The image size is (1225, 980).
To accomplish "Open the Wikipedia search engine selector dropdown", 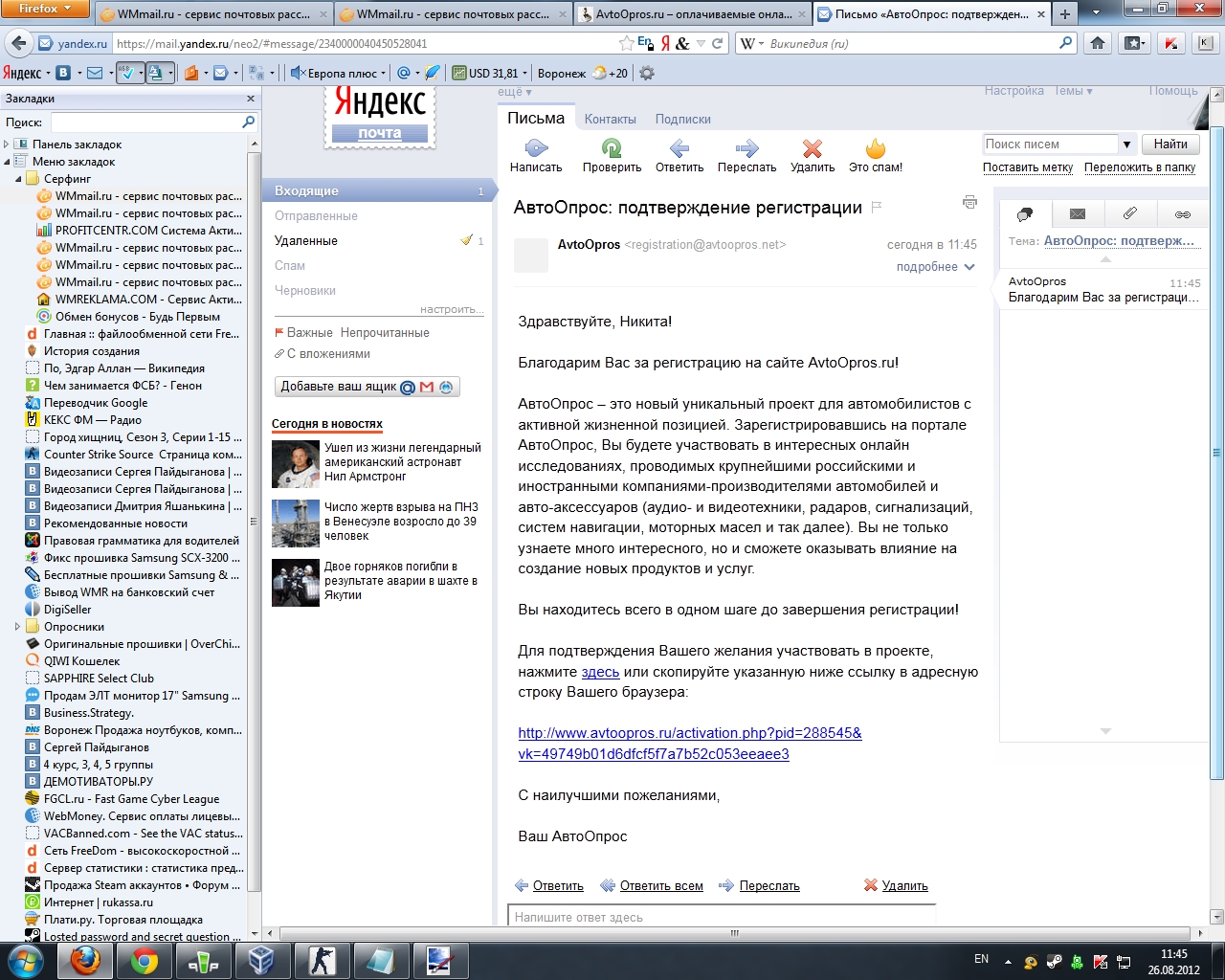I will 752,43.
